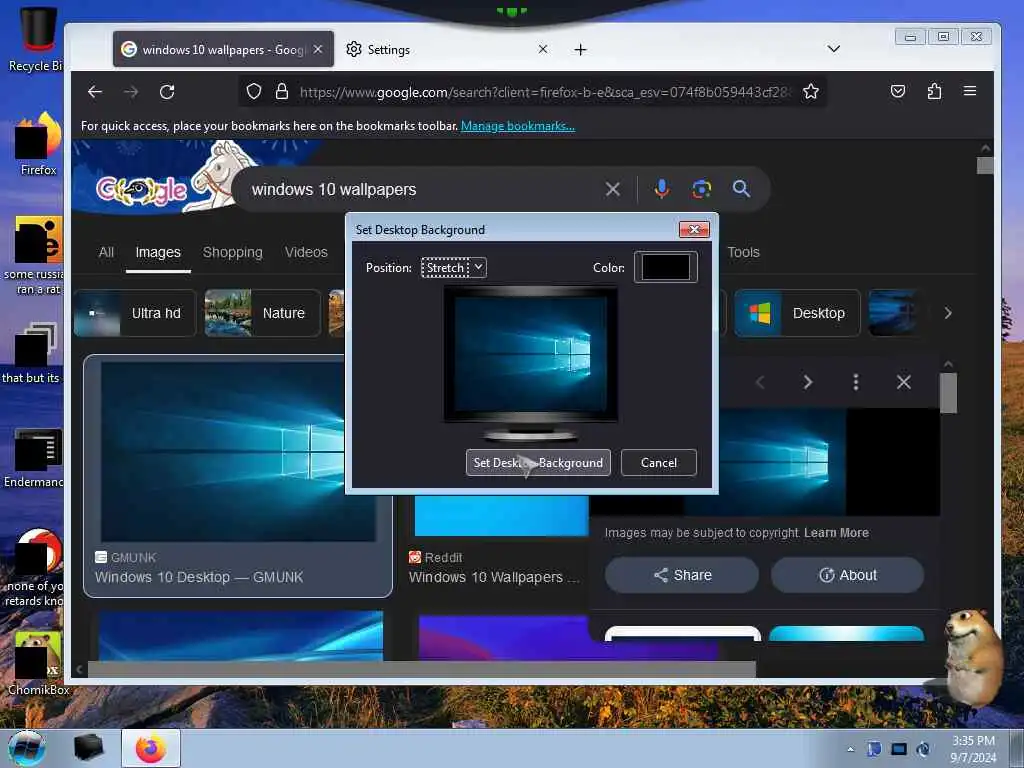The width and height of the screenshot is (1024, 768).
Task: Cancel the Set Desktop Background dialog
Action: (x=659, y=462)
